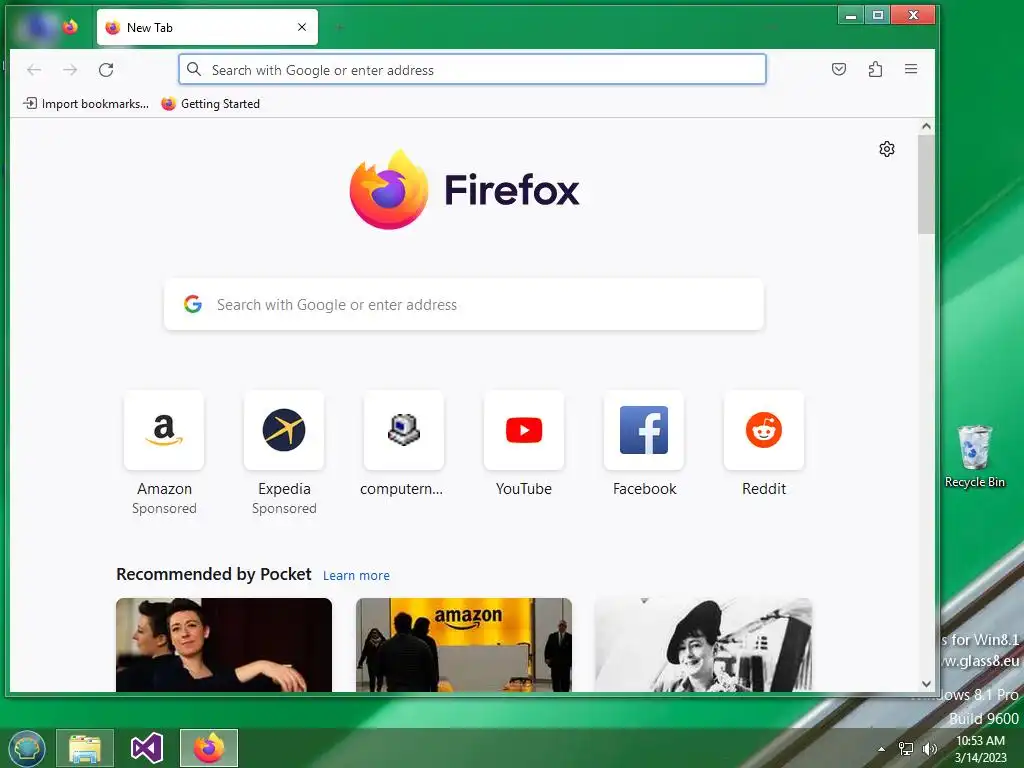1024x768 pixels.
Task: Click Recommended by Pocket heading
Action: 214,574
